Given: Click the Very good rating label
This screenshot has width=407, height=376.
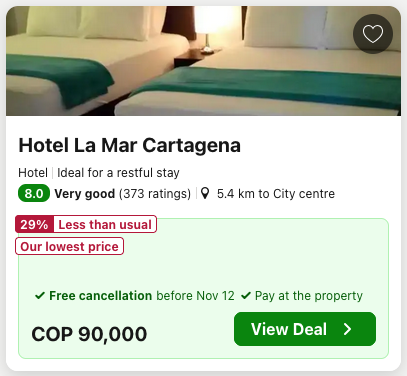Looking at the screenshot, I should [x=85, y=194].
